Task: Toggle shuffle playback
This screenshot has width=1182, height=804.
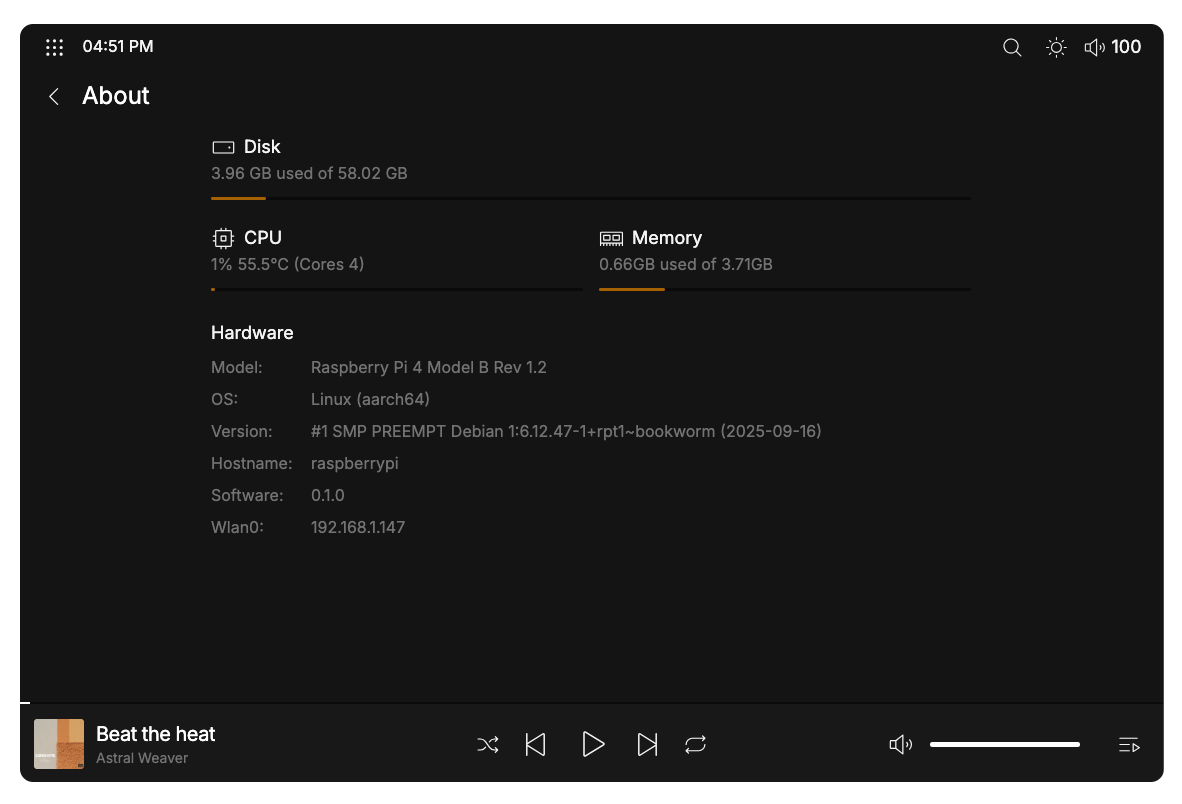Action: pos(488,744)
